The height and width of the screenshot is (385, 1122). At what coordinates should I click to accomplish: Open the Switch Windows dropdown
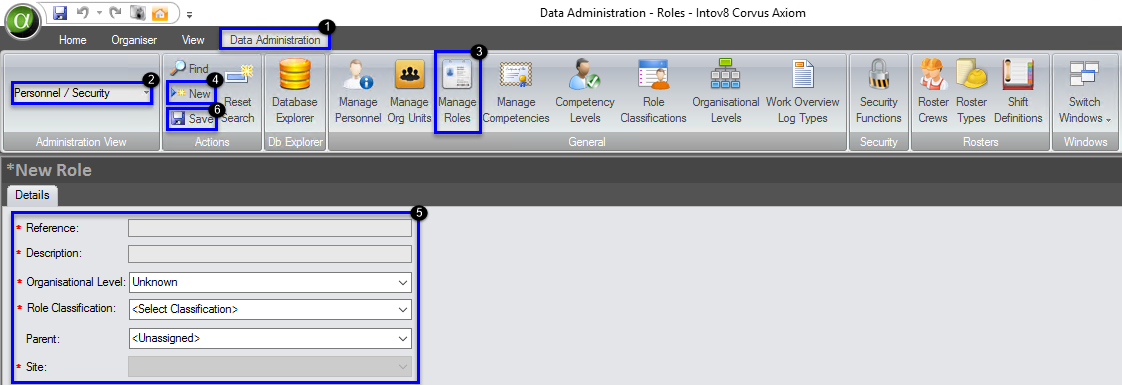(x=1086, y=92)
